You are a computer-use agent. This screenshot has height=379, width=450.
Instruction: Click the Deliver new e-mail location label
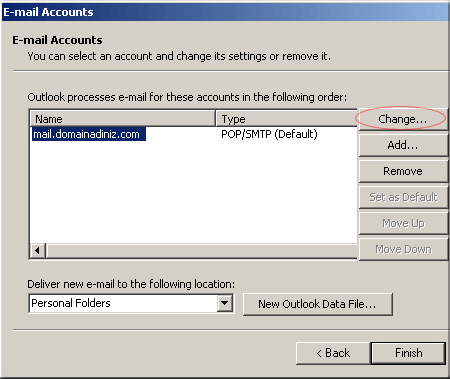[x=131, y=284]
